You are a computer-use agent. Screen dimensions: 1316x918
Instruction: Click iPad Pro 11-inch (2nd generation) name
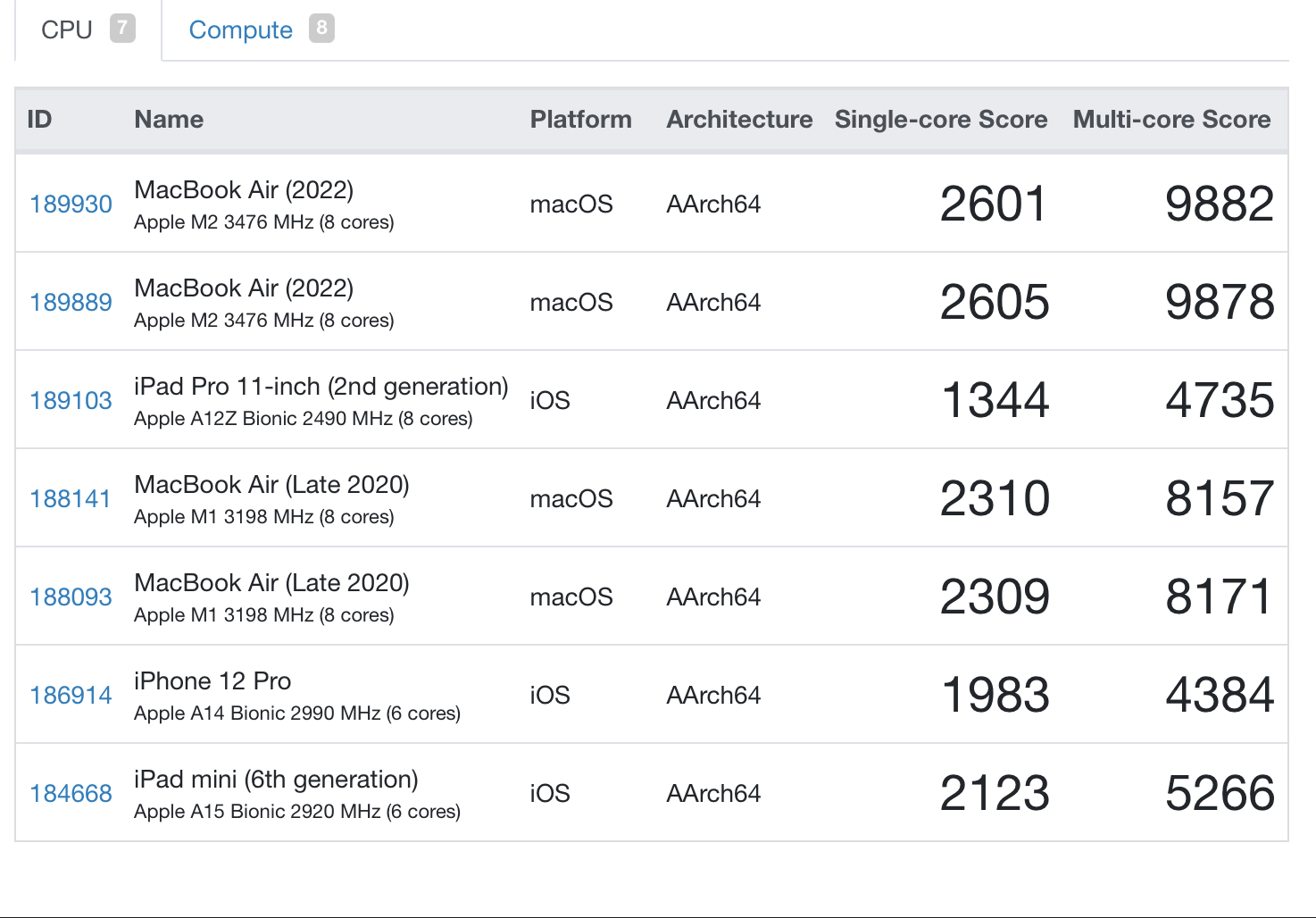pyautogui.click(x=321, y=387)
